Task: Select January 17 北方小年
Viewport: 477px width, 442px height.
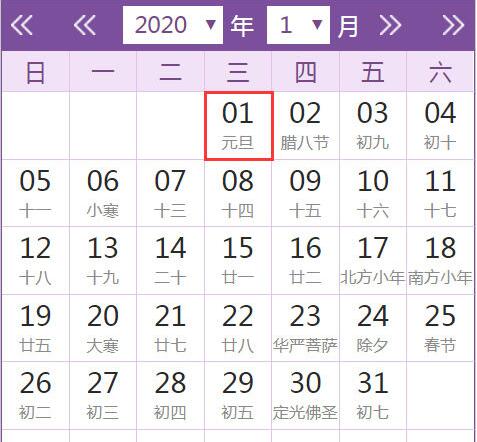Action: (373, 261)
